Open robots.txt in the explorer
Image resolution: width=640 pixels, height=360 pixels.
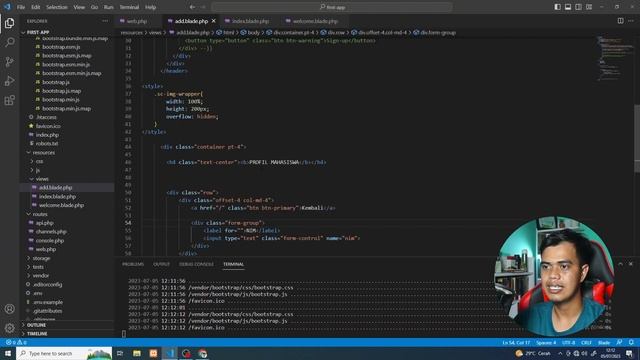click(47, 143)
